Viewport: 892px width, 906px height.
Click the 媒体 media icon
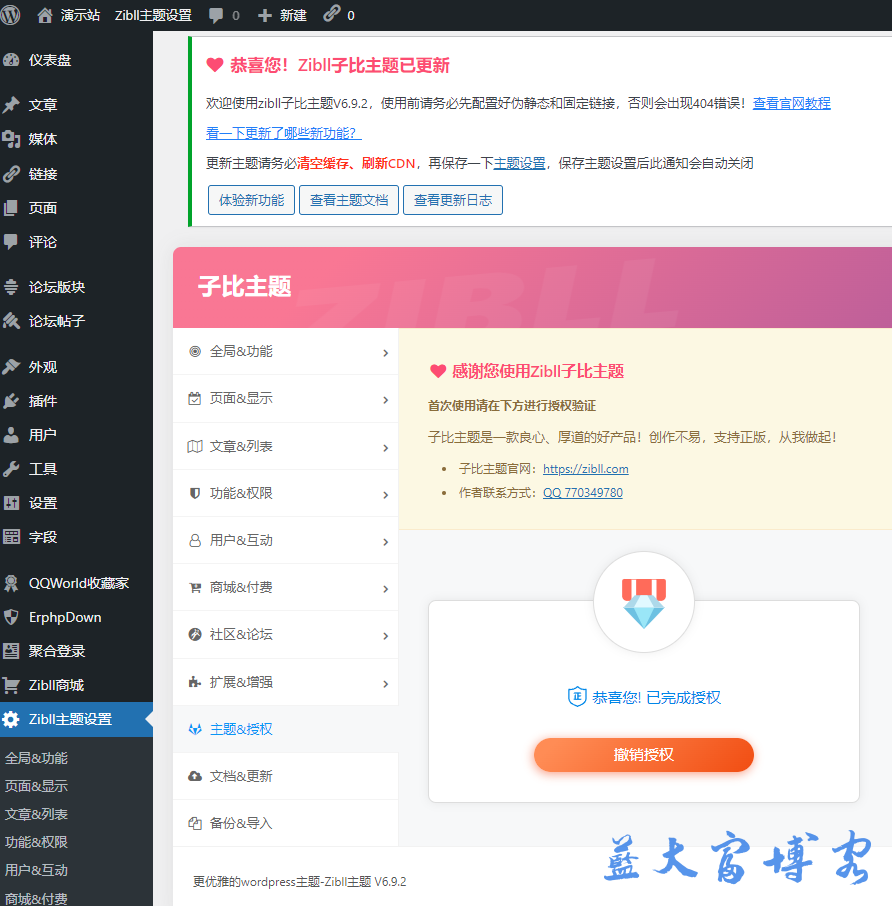click(11, 139)
